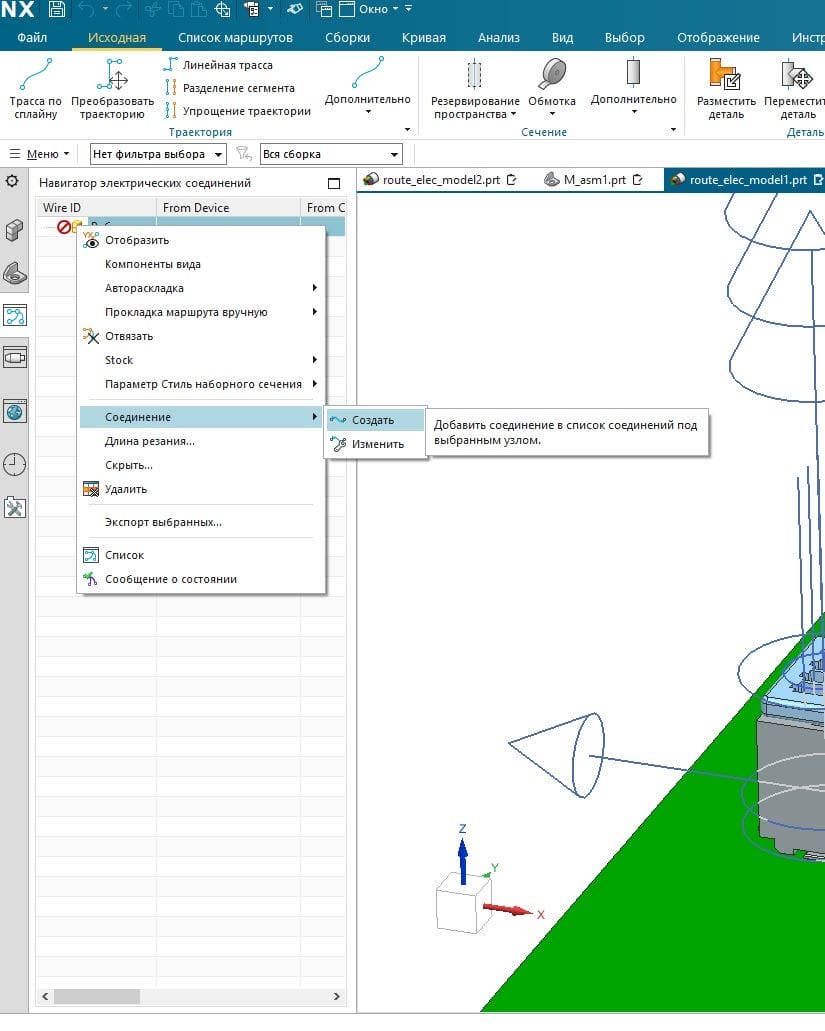The height and width of the screenshot is (1031, 825).
Task: Select the Трасса по сплайну tool
Action: pos(35,89)
